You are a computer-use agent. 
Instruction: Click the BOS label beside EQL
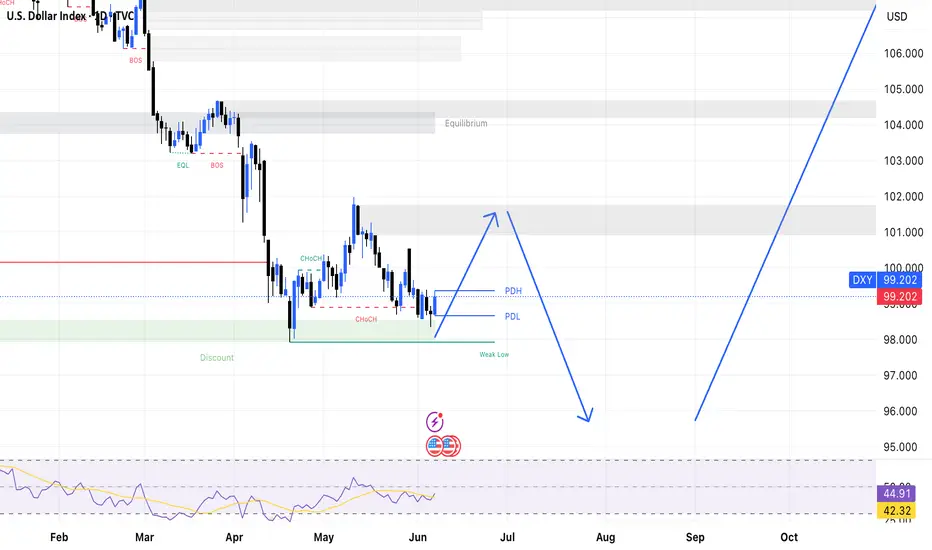[x=217, y=165]
